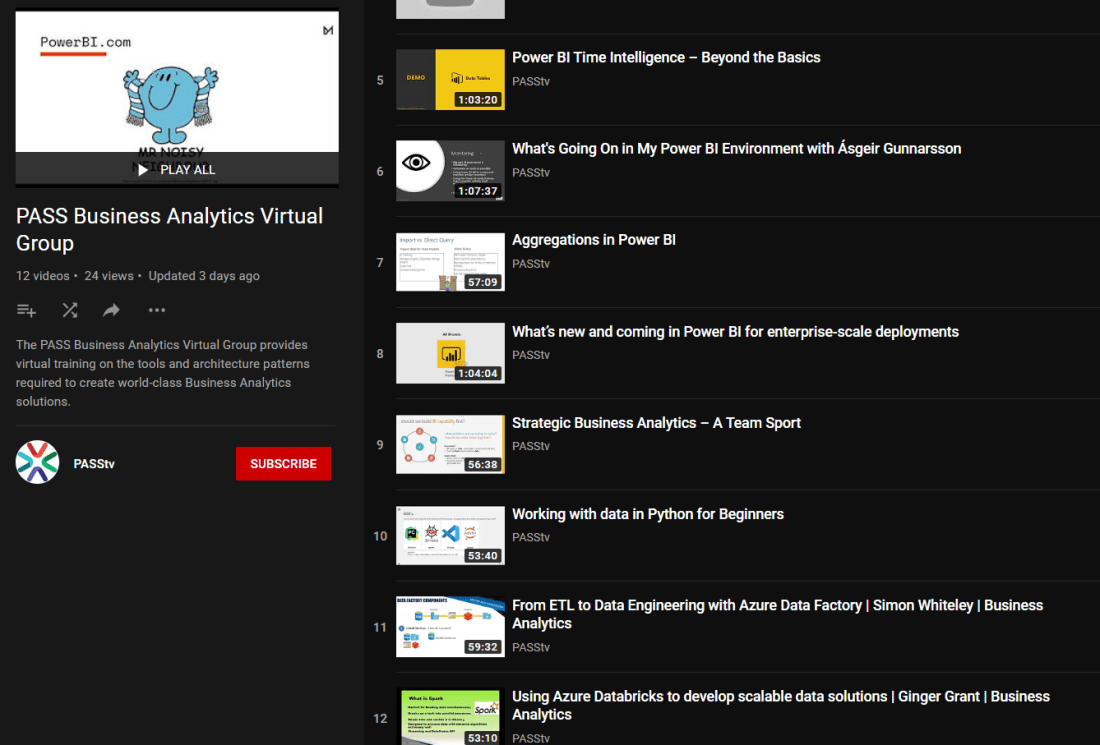Screen dimensions: 1100x745
Task: Click the Aggregations in Power BI thumbnail
Action: [450, 261]
